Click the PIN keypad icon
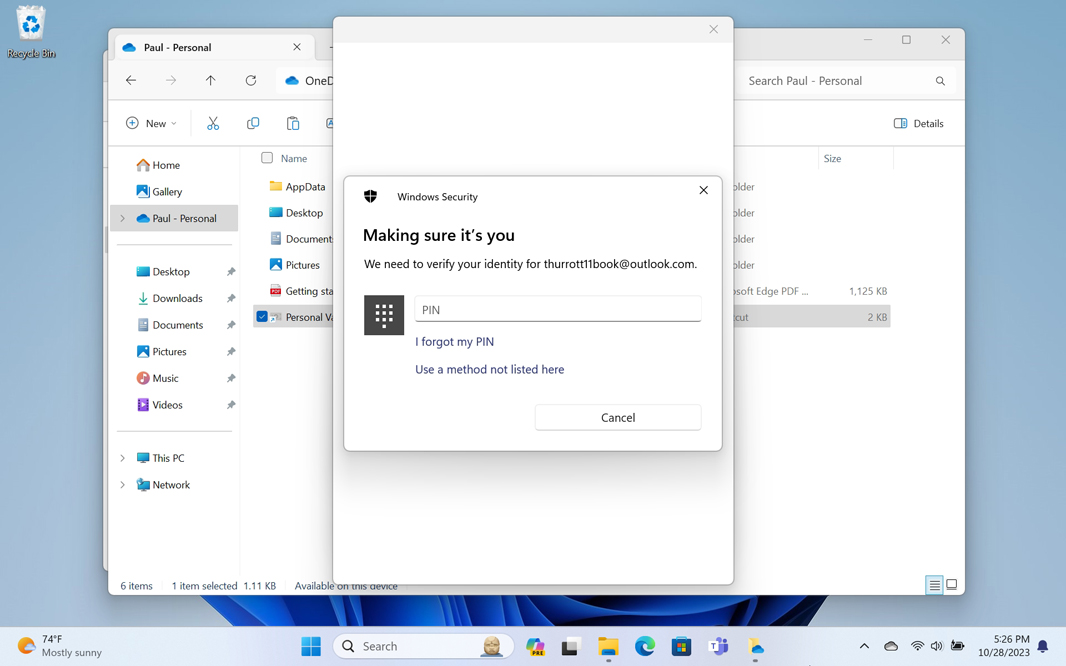This screenshot has width=1066, height=666. [384, 315]
